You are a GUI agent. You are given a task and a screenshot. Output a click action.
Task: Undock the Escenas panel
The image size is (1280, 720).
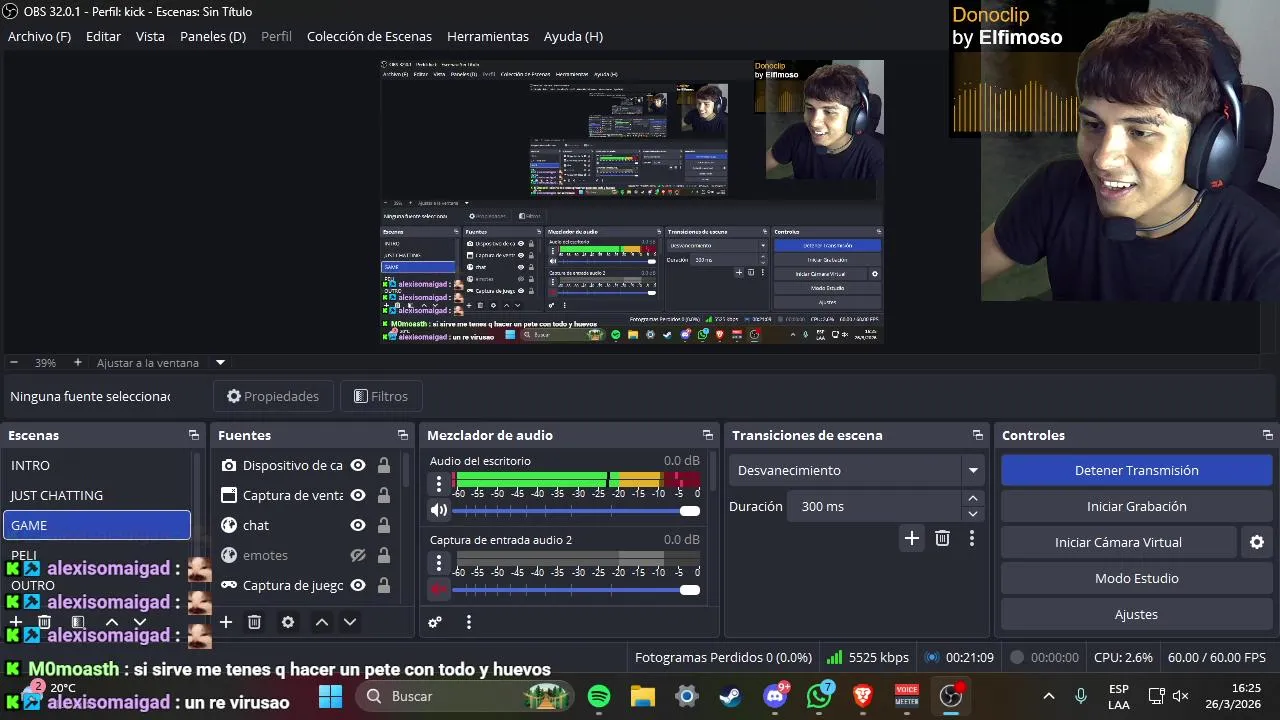193,435
